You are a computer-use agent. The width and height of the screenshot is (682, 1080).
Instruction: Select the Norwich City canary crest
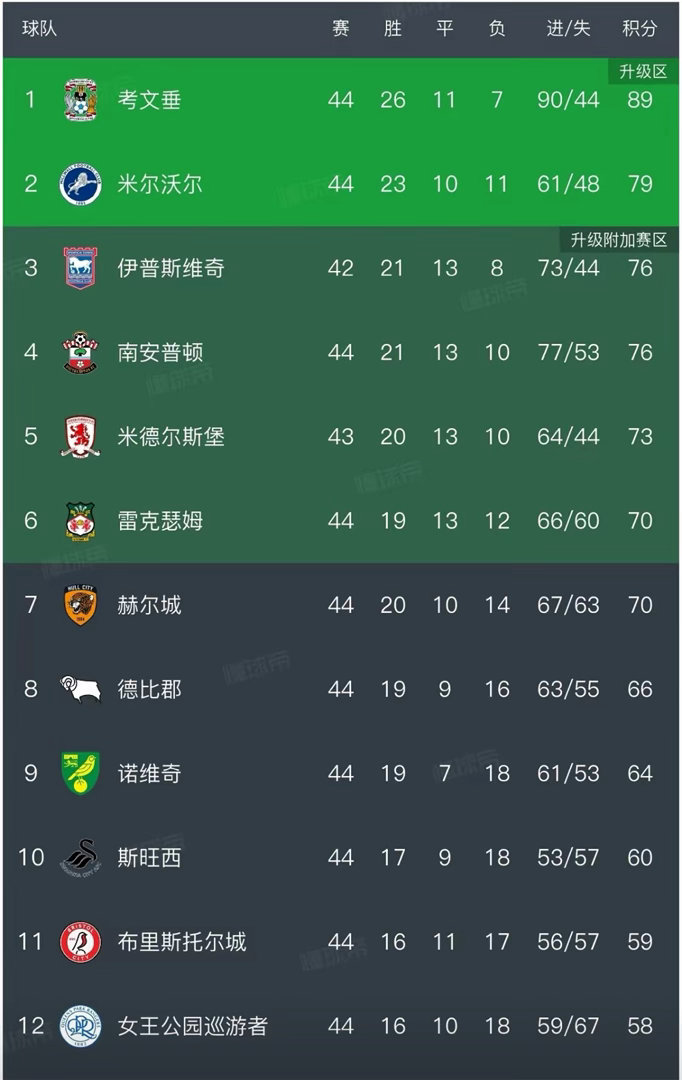point(80,773)
